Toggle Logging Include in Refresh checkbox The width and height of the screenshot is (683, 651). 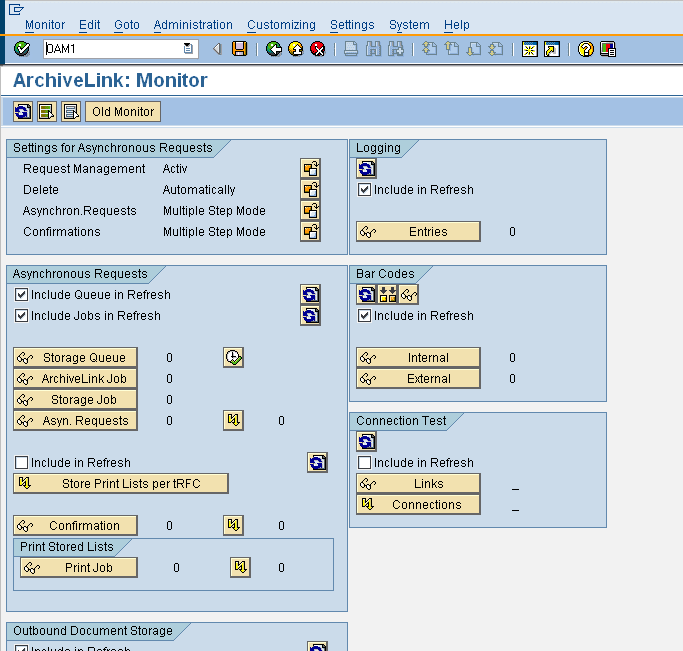point(364,190)
